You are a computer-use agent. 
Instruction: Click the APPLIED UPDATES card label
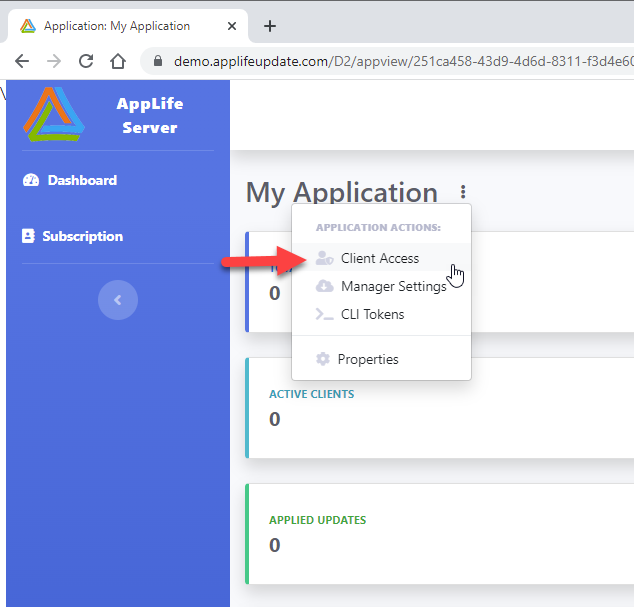(x=318, y=520)
